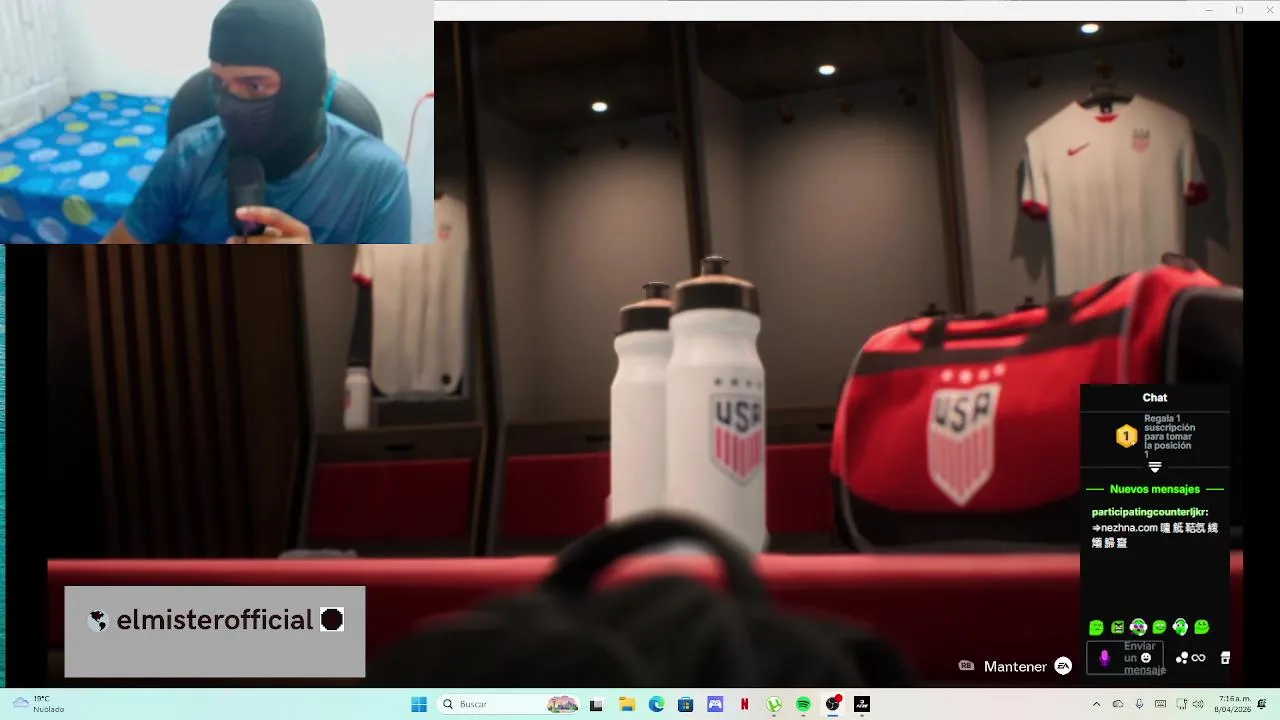Screen dimensions: 1280x720
Task: Select the angry green square emote
Action: click(x=1117, y=627)
